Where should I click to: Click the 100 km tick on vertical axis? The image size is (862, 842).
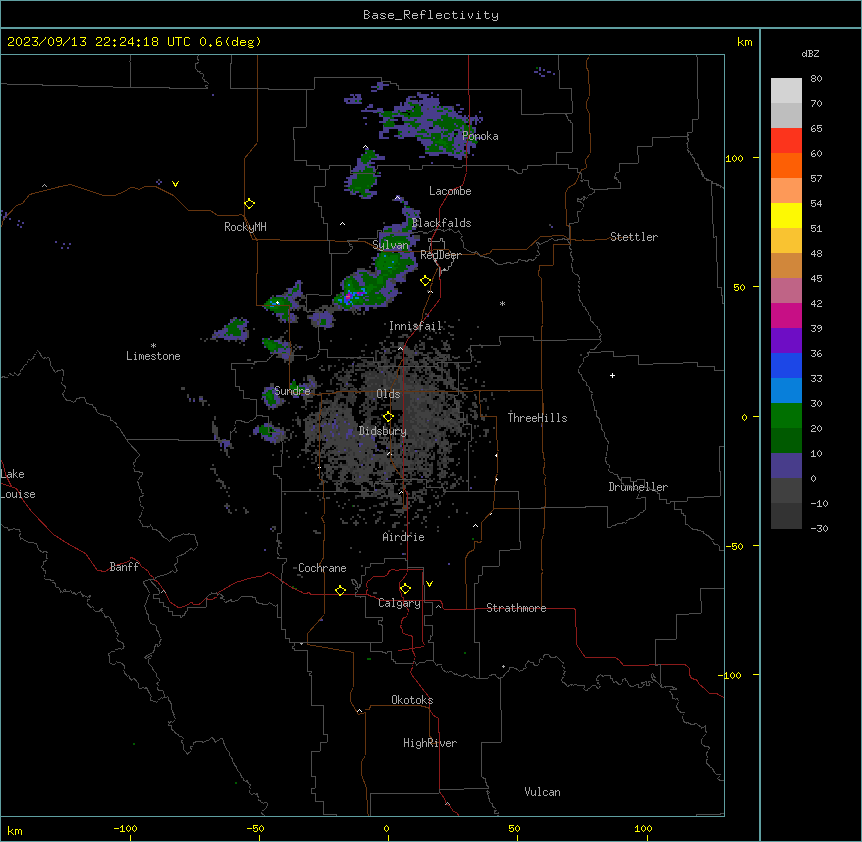click(734, 158)
